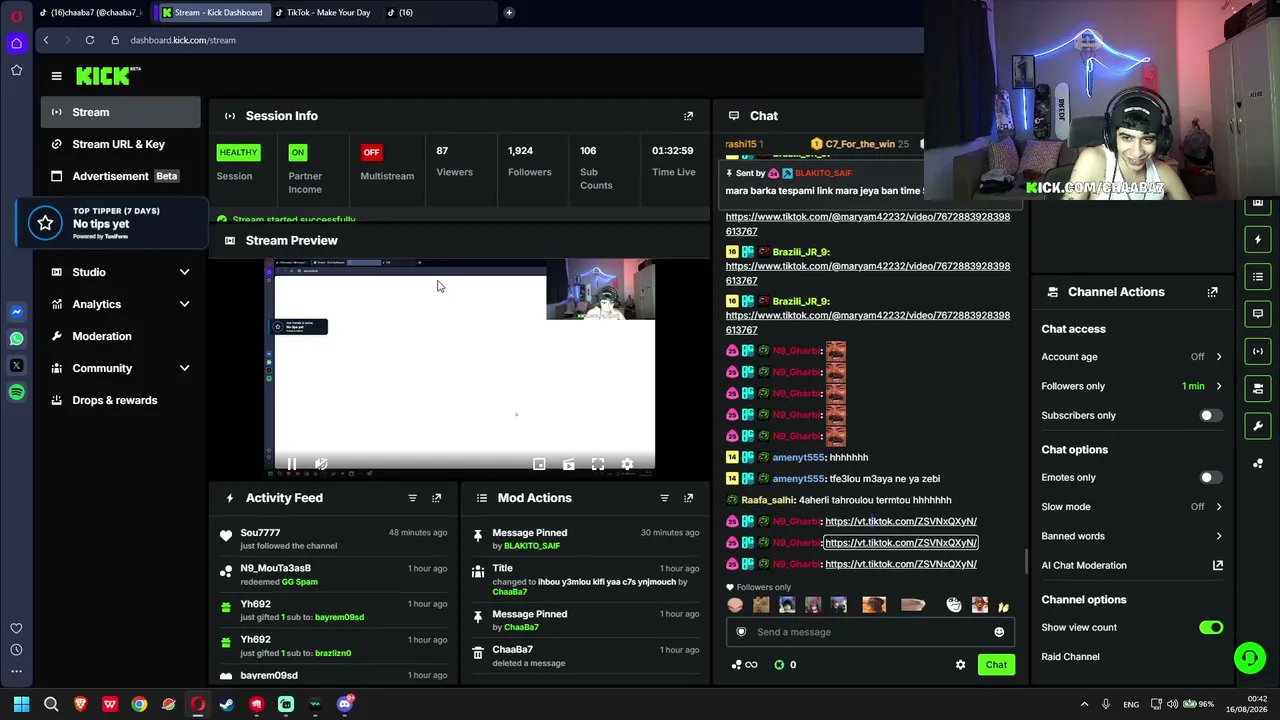Viewport: 1280px width, 720px height.
Task: Toggle the Kick sidebar hamburger menu
Action: (57, 76)
